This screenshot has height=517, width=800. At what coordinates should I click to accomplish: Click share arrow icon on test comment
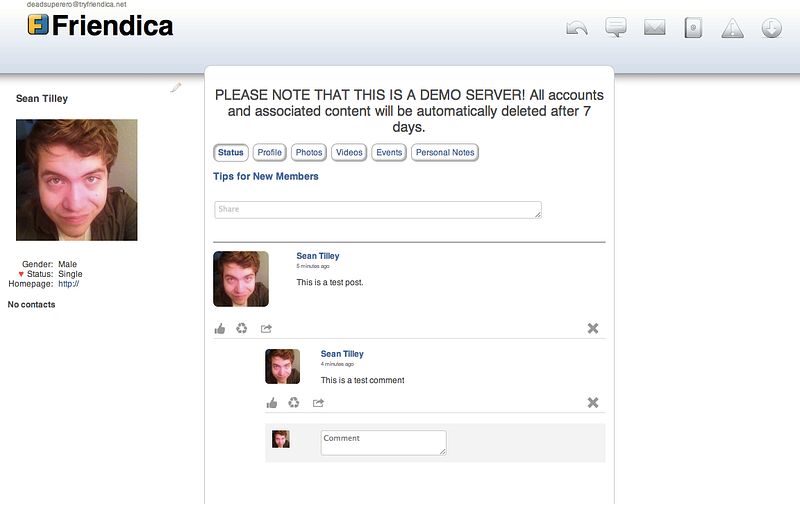point(318,403)
